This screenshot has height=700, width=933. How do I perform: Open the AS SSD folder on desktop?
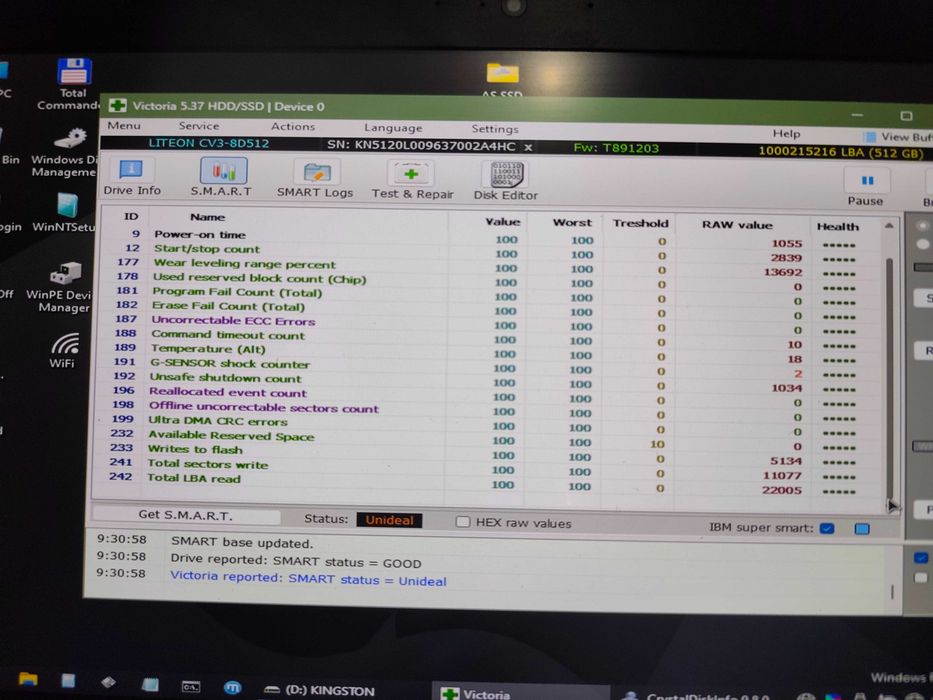point(503,79)
